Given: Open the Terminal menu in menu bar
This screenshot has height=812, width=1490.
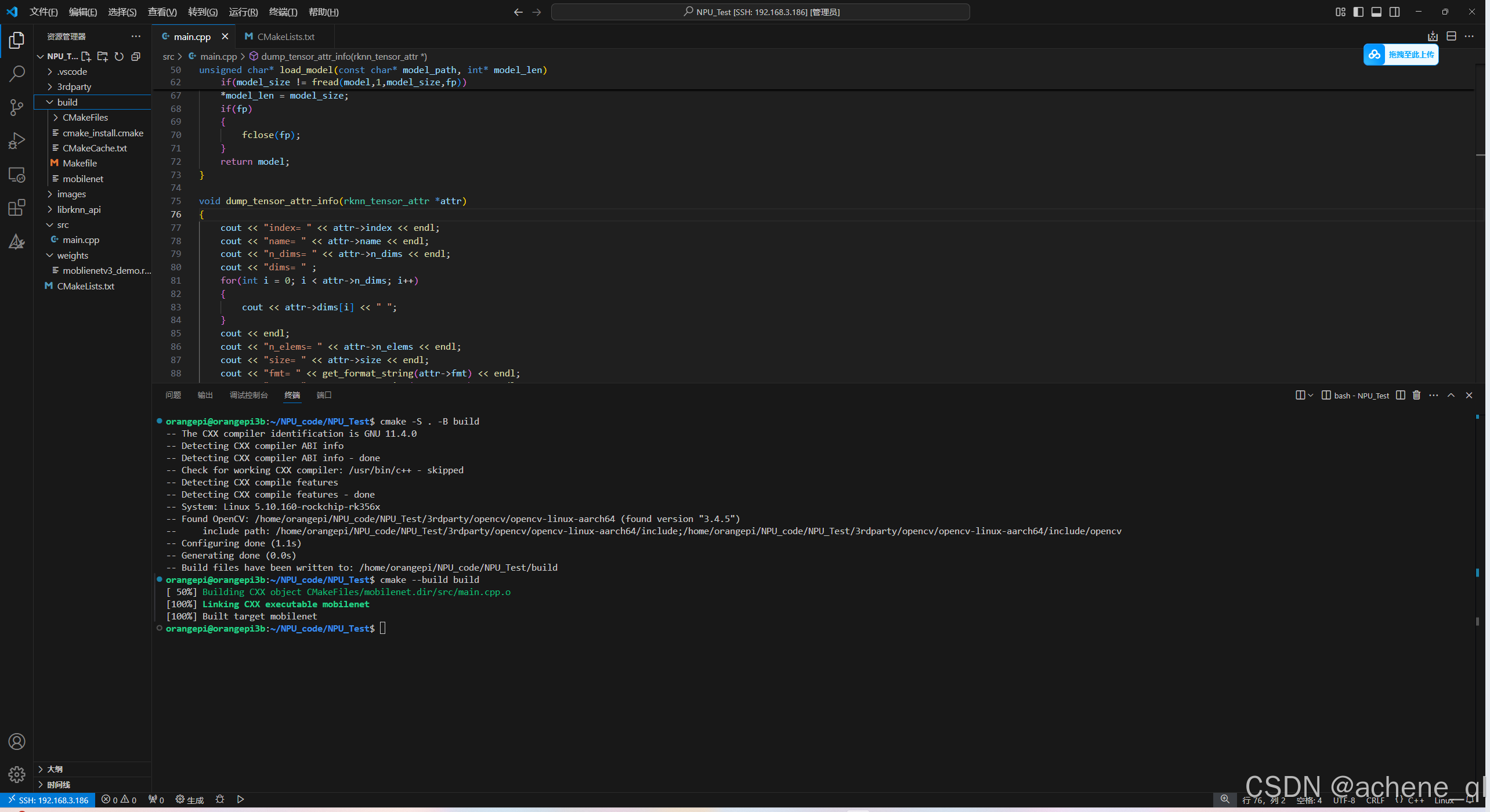Looking at the screenshot, I should (x=283, y=12).
